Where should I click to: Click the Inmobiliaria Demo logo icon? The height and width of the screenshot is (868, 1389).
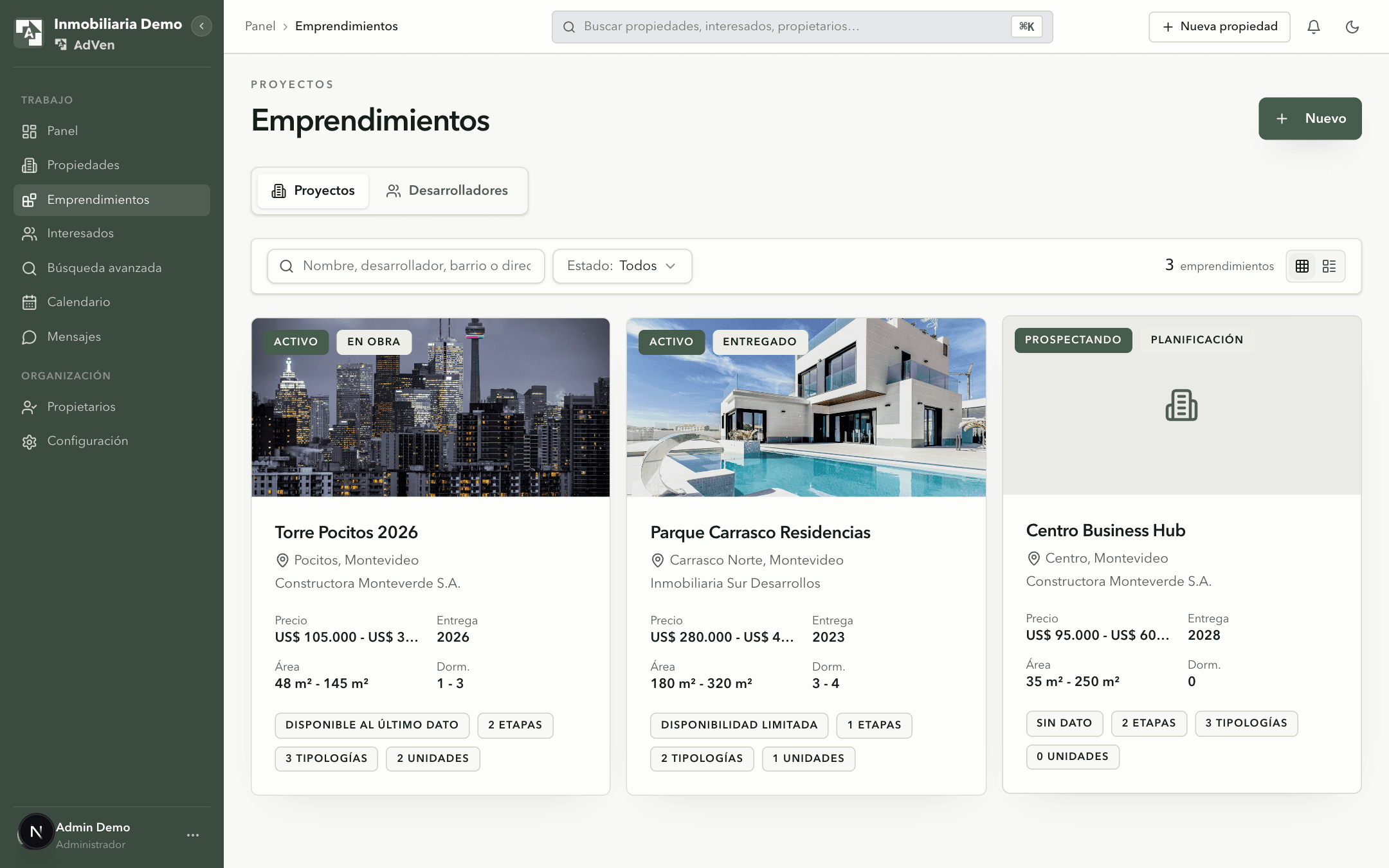pyautogui.click(x=28, y=32)
